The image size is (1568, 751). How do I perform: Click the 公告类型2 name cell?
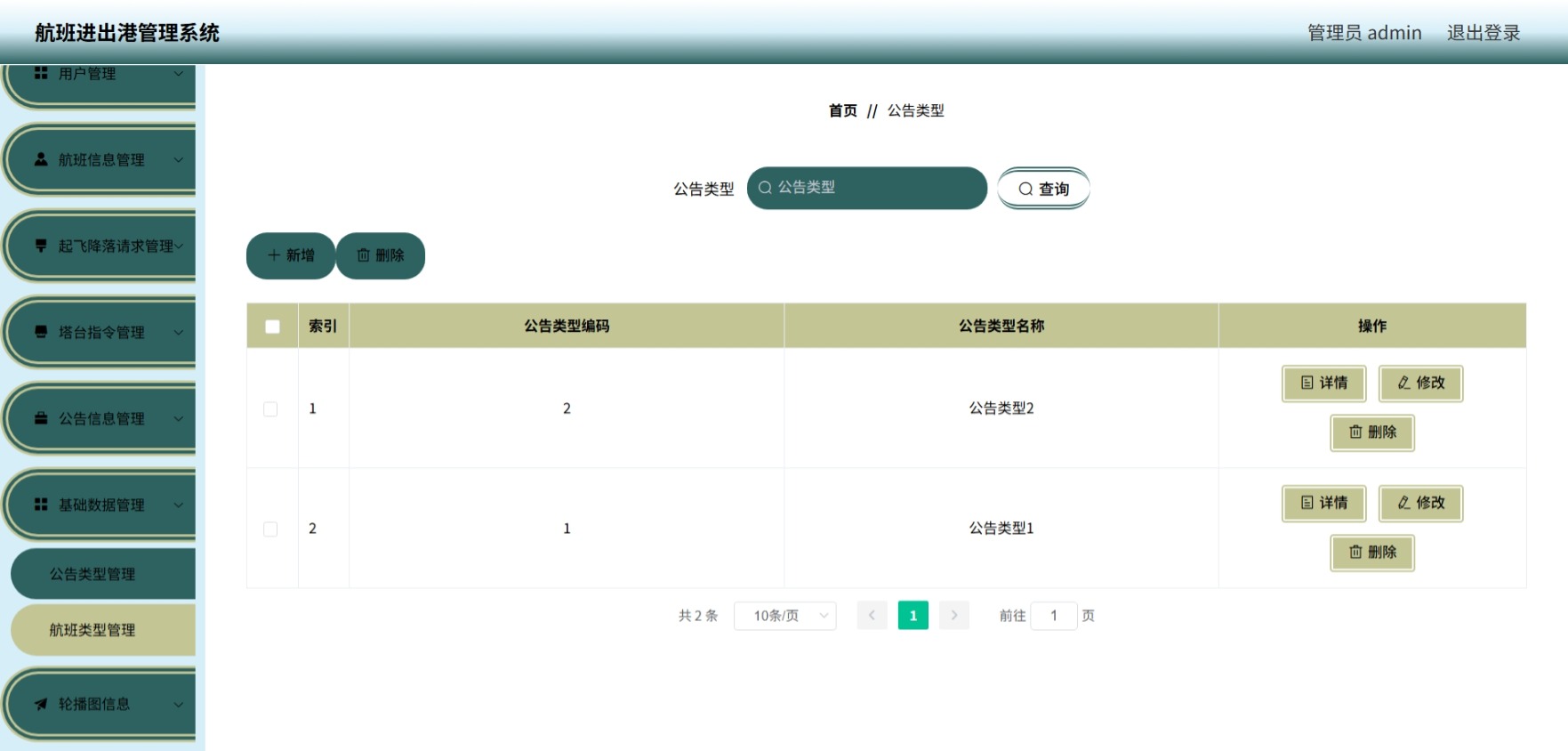pyautogui.click(x=1001, y=408)
